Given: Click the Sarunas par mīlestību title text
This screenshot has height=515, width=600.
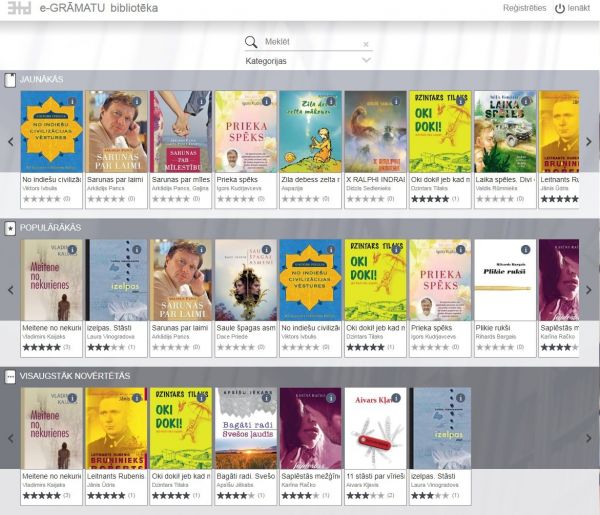Looking at the screenshot, I should point(181,179).
